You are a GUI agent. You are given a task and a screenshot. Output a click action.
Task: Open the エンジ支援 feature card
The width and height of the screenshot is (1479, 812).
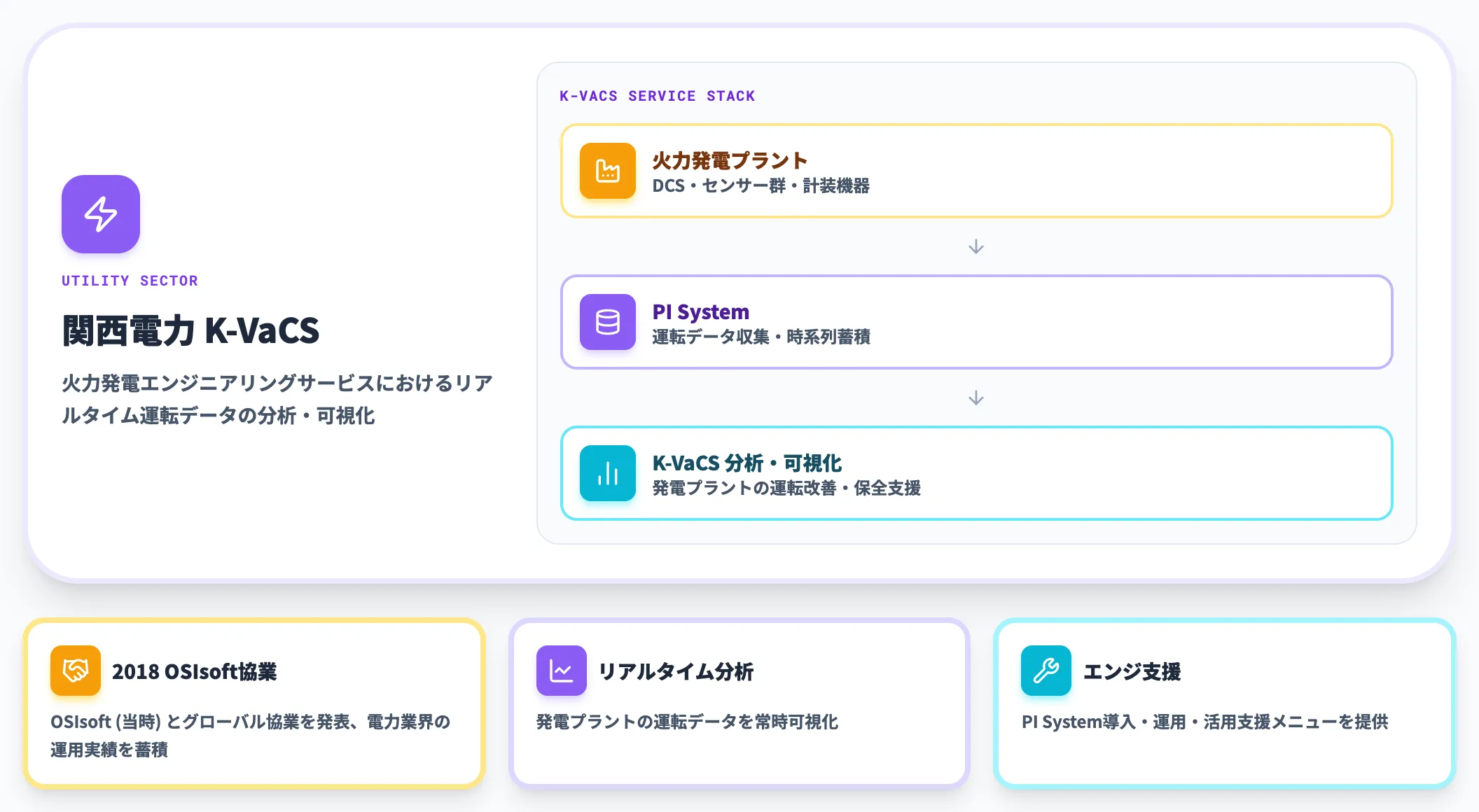coord(1224,703)
